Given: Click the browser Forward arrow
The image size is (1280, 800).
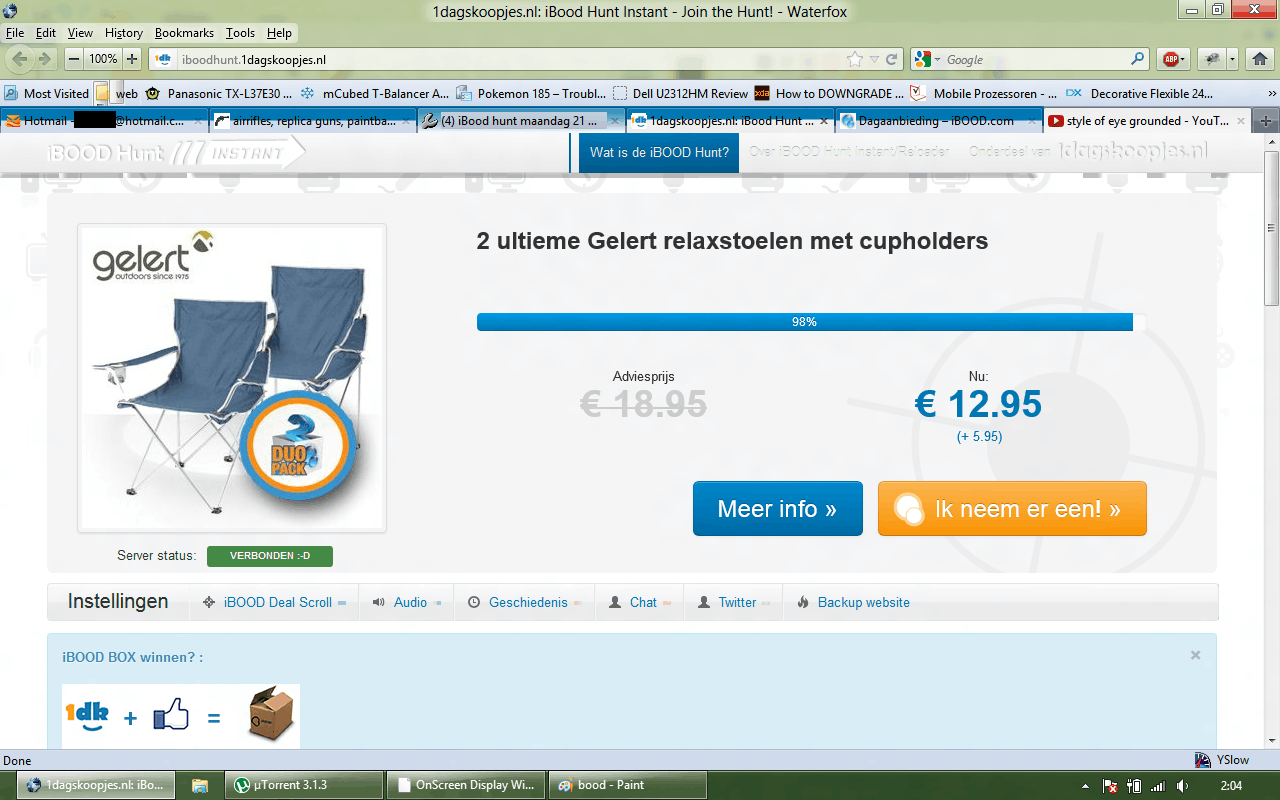Looking at the screenshot, I should pyautogui.click(x=43, y=59).
